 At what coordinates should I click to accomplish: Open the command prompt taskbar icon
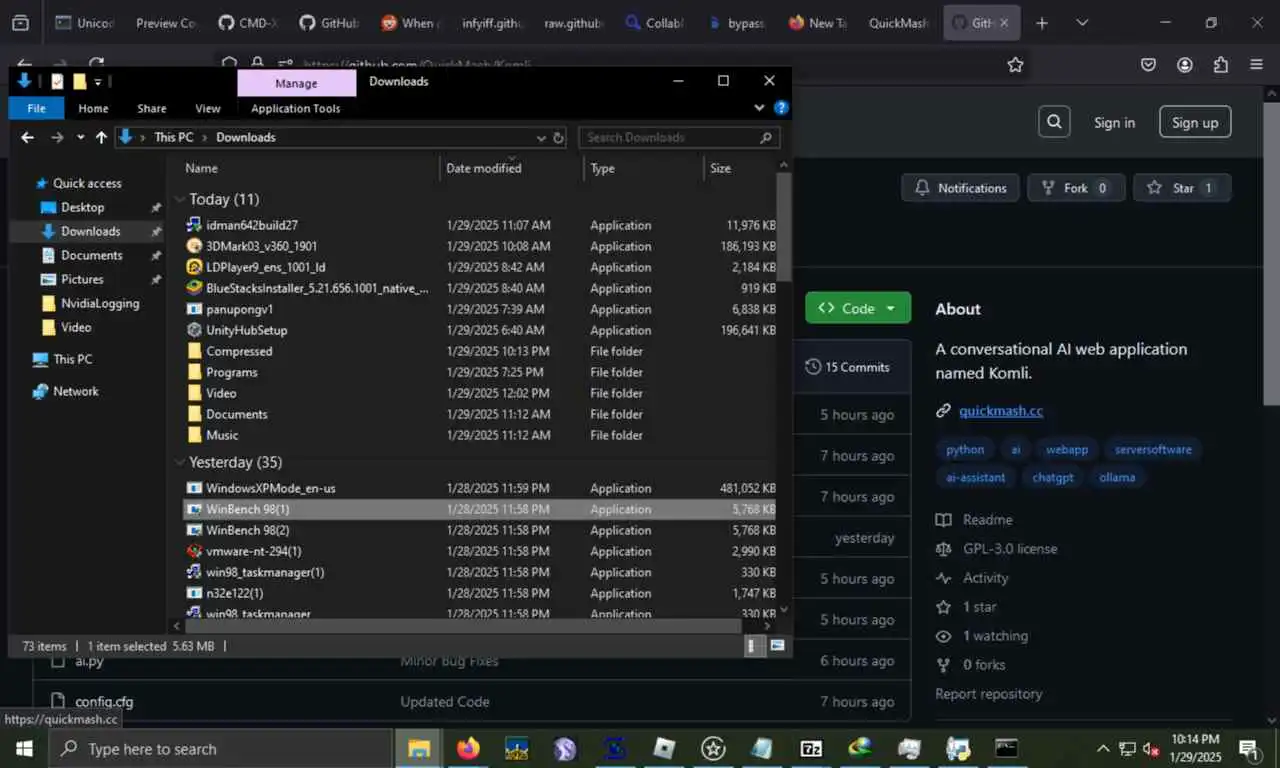pos(1006,748)
